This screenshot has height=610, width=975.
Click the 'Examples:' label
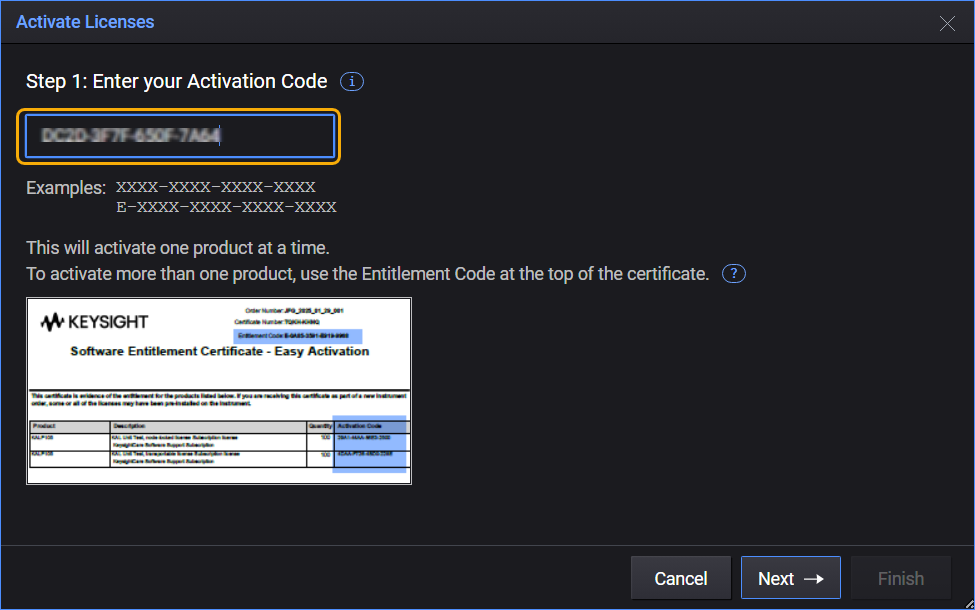click(66, 188)
